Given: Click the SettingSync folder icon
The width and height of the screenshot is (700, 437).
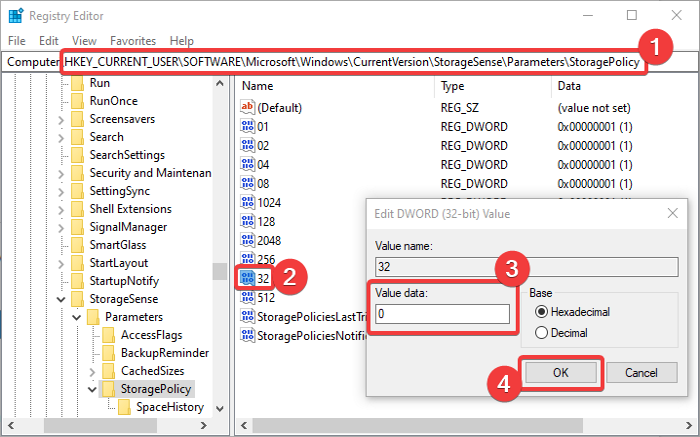Looking at the screenshot, I should point(77,191).
